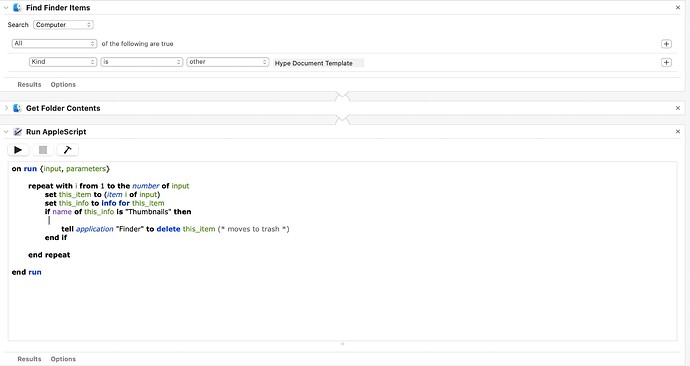Click the Finder icon beside Find Finder Items
690x366 pixels.
pos(17,7)
